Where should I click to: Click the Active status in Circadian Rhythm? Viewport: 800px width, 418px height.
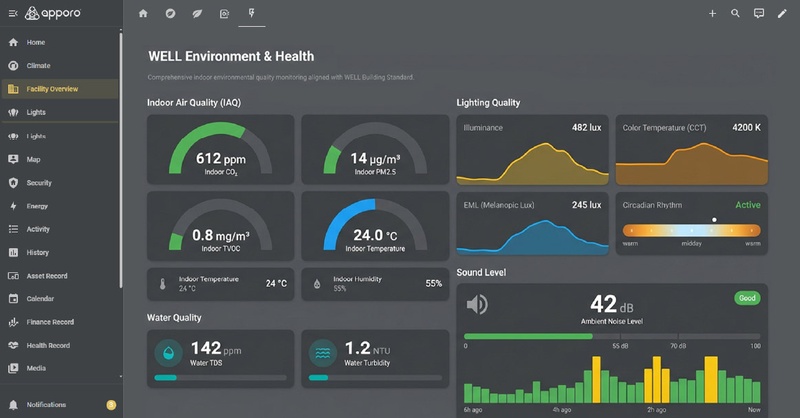pos(747,205)
